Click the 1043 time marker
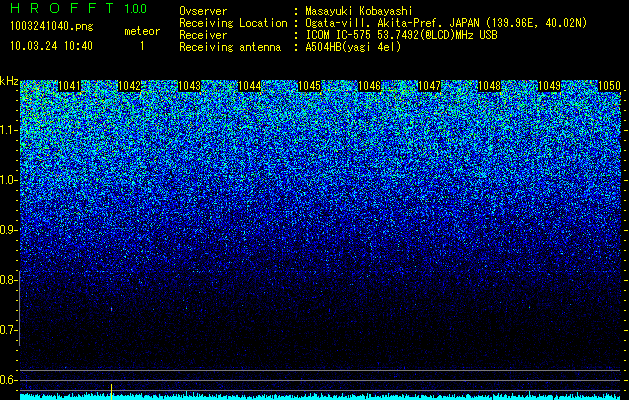Viewport: 629px width, 400px height. (189, 86)
